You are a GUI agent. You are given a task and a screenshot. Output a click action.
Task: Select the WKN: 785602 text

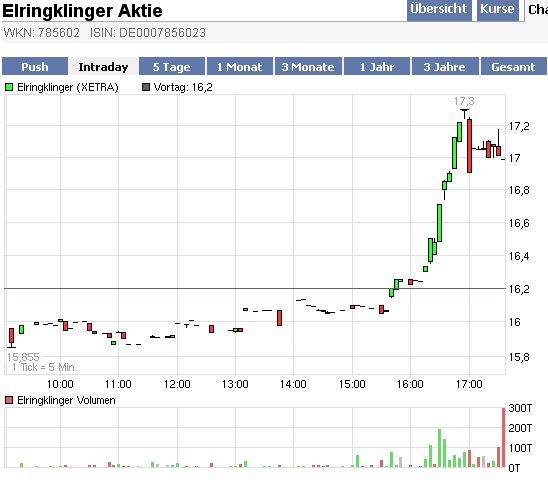point(42,33)
